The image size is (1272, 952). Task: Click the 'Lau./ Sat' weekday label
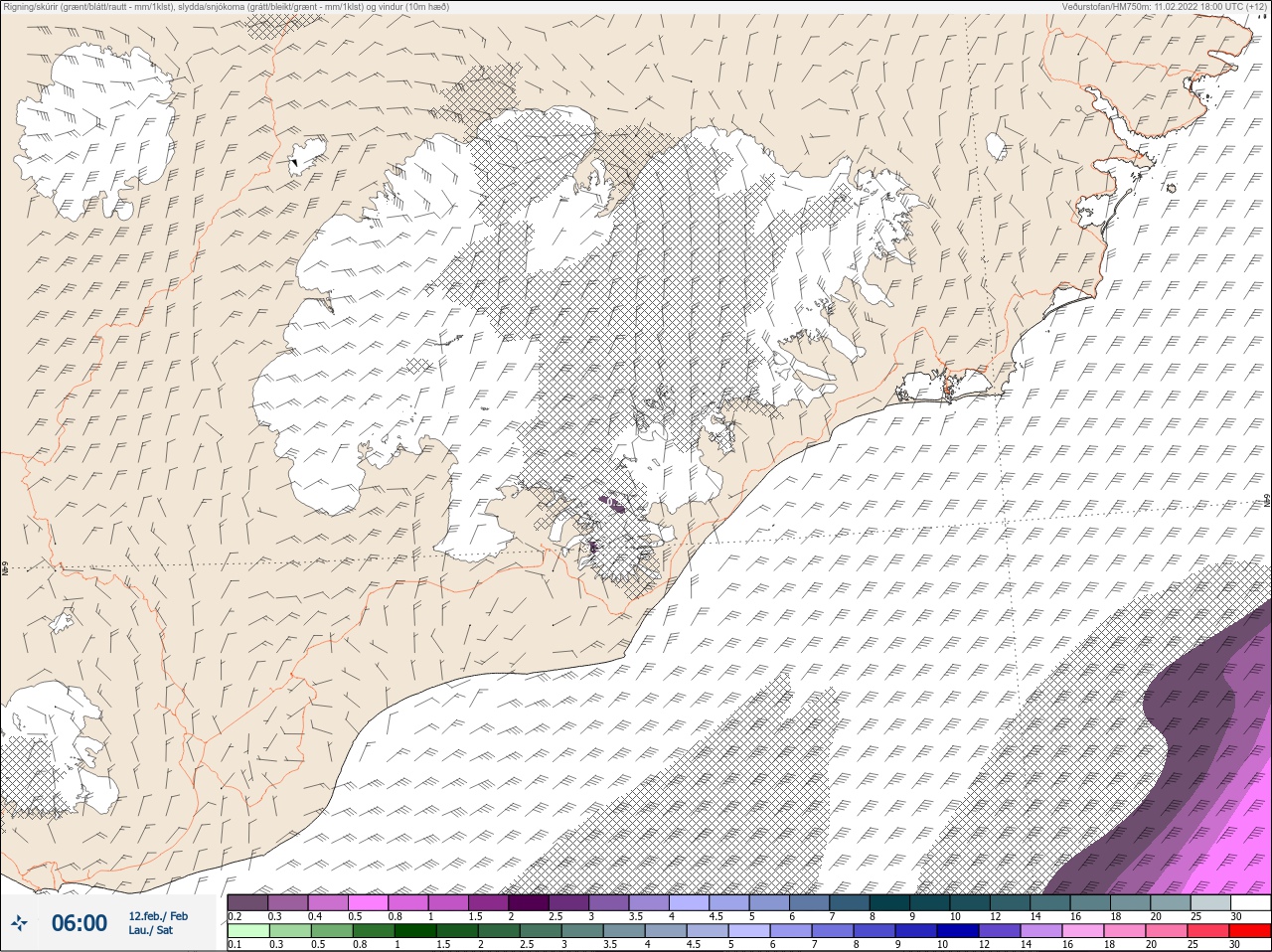(151, 931)
